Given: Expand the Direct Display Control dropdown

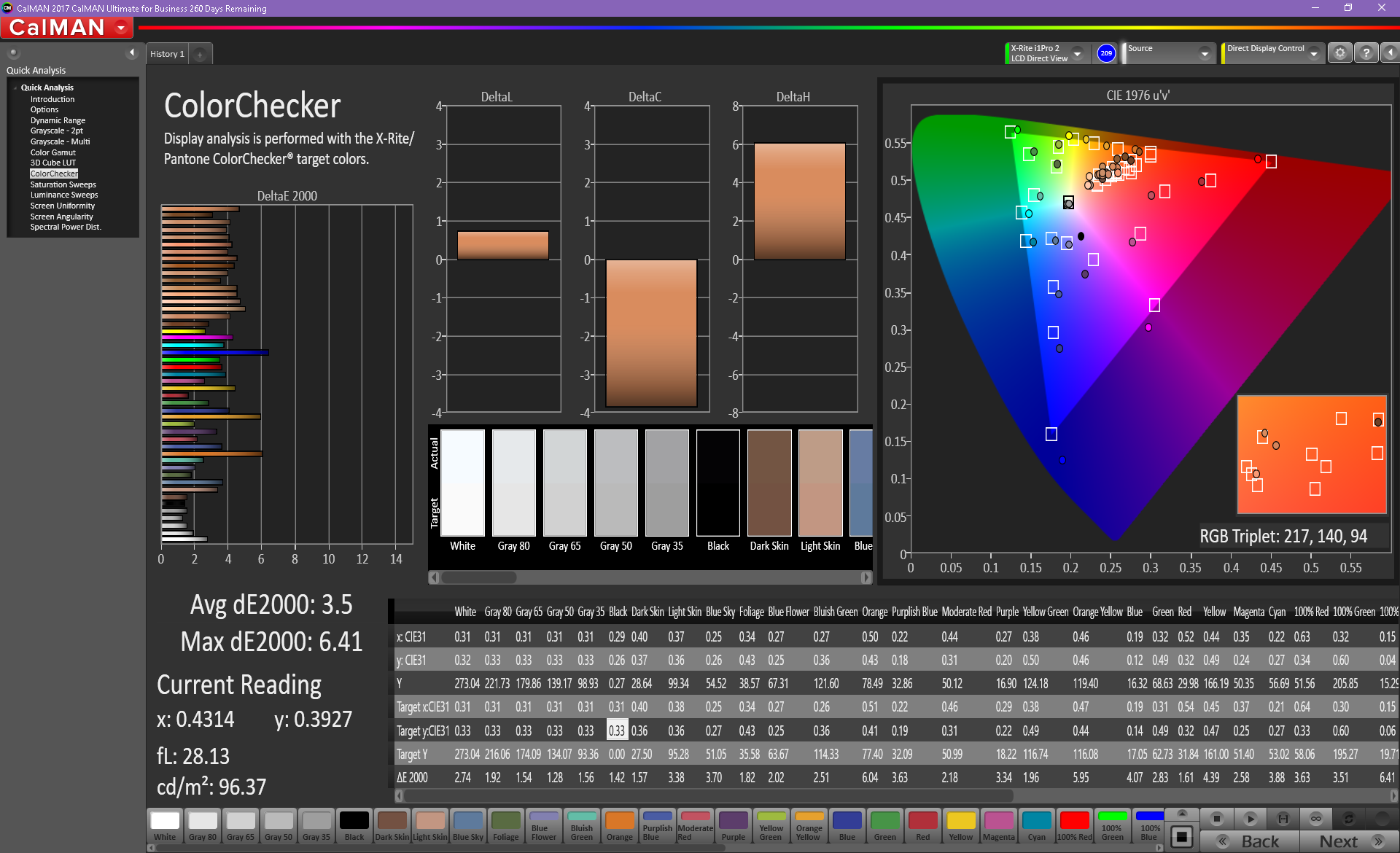Looking at the screenshot, I should point(1313,53).
